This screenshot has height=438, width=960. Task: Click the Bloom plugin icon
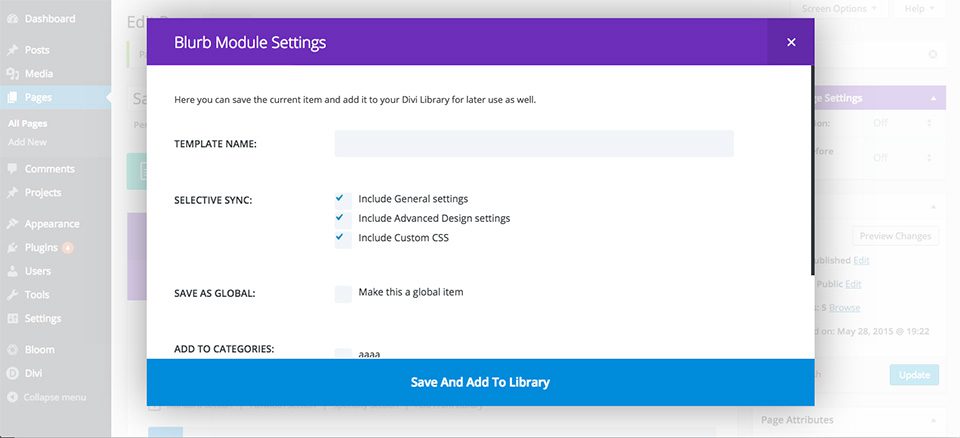click(12, 350)
